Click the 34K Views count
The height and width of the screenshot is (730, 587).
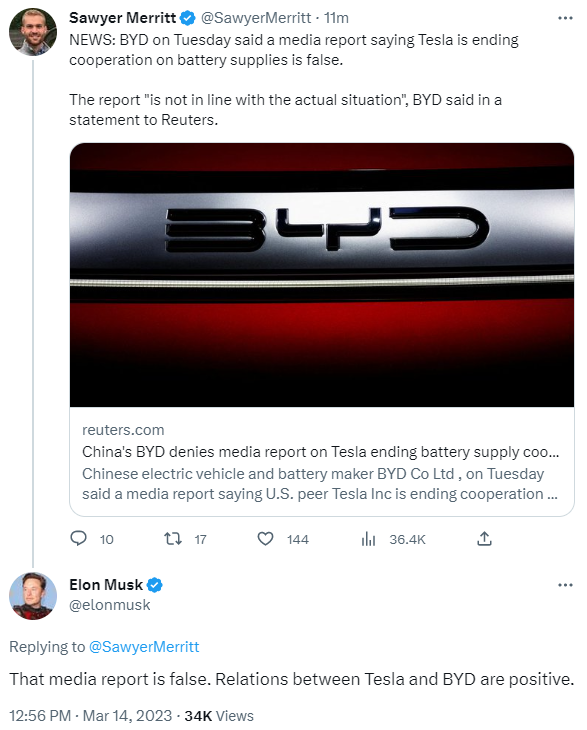point(219,716)
